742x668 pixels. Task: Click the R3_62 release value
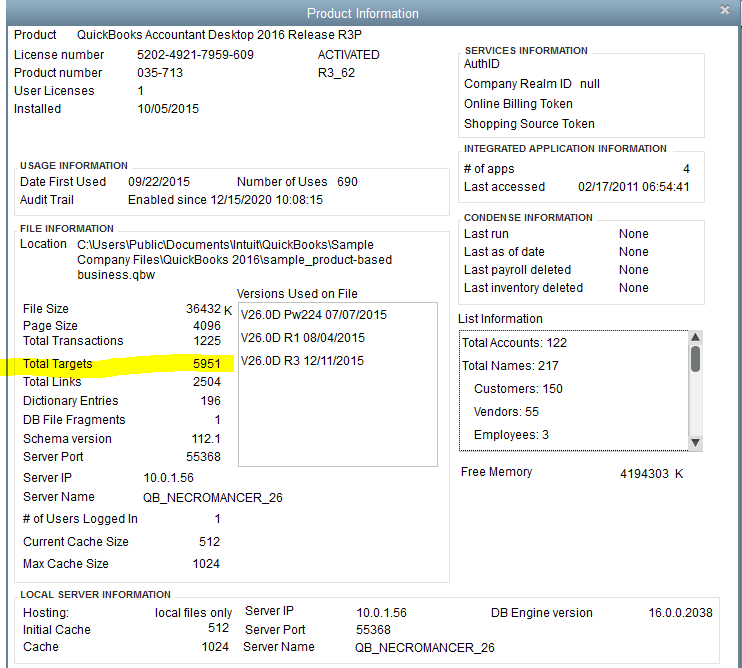tap(336, 73)
